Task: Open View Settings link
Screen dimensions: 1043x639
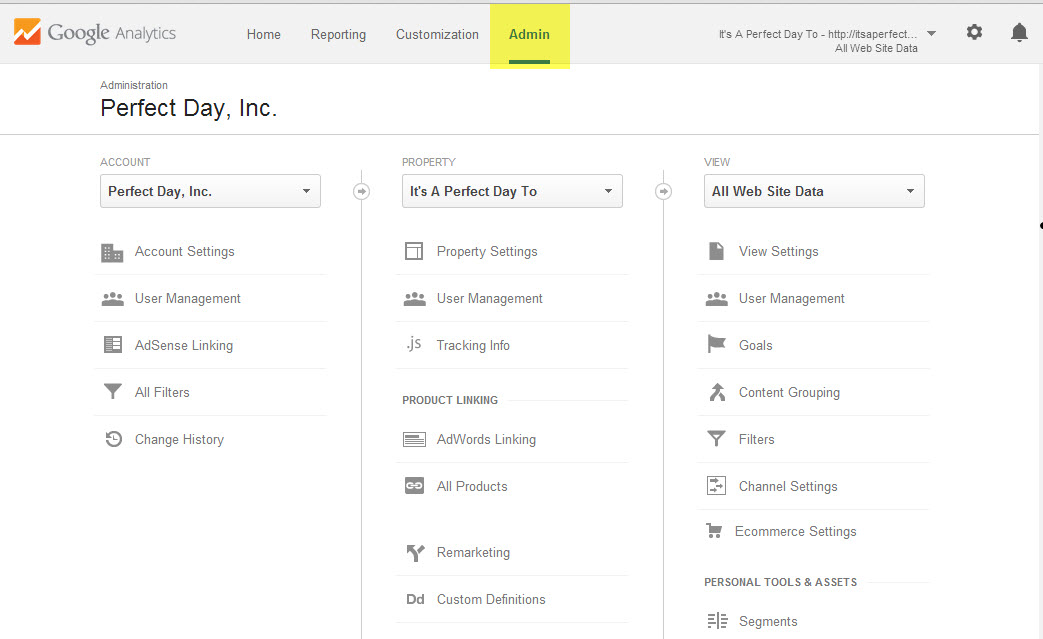Action: [x=778, y=251]
